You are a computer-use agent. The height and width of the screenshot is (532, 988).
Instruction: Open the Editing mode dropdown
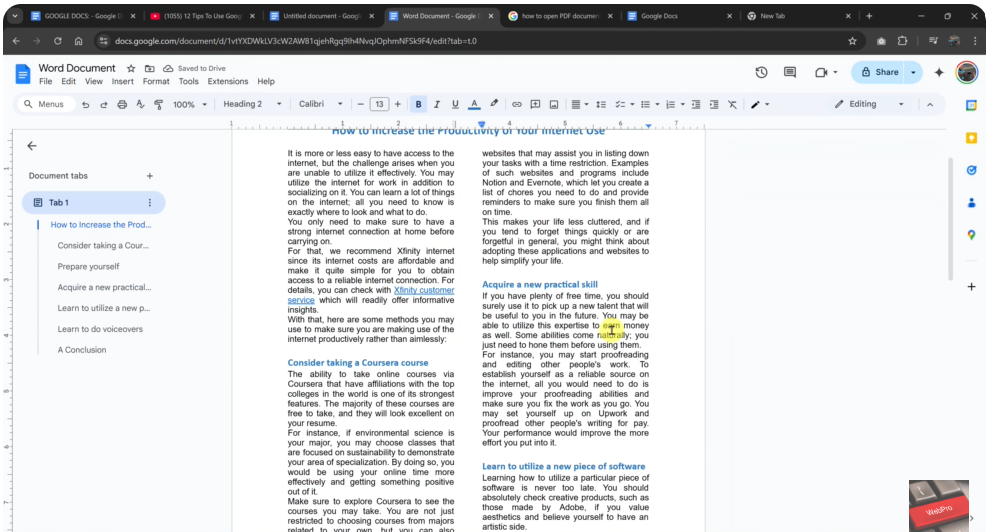tap(869, 105)
